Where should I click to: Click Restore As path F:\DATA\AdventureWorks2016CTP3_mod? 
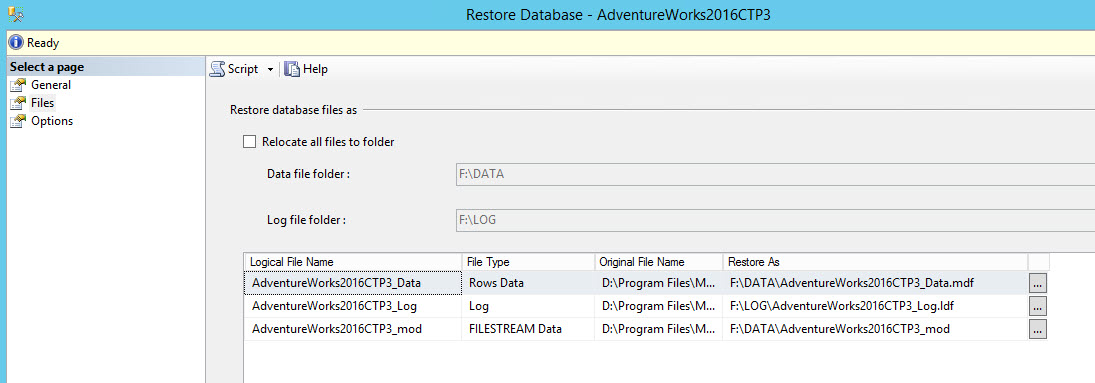point(875,328)
